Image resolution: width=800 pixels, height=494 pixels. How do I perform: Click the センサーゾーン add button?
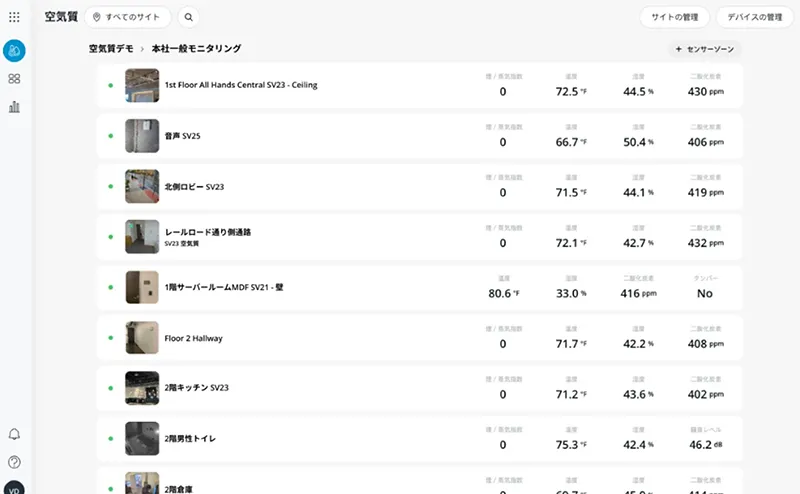(x=707, y=48)
